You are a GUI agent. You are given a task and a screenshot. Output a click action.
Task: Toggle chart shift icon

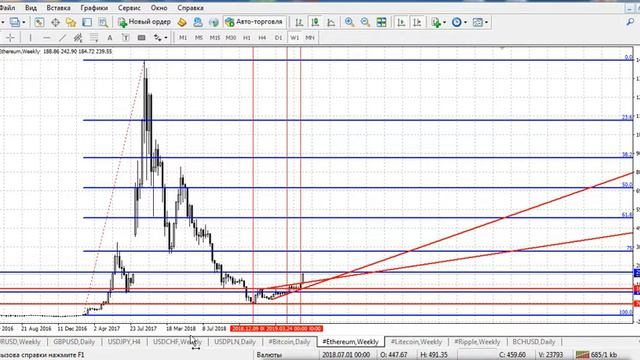[x=417, y=22]
